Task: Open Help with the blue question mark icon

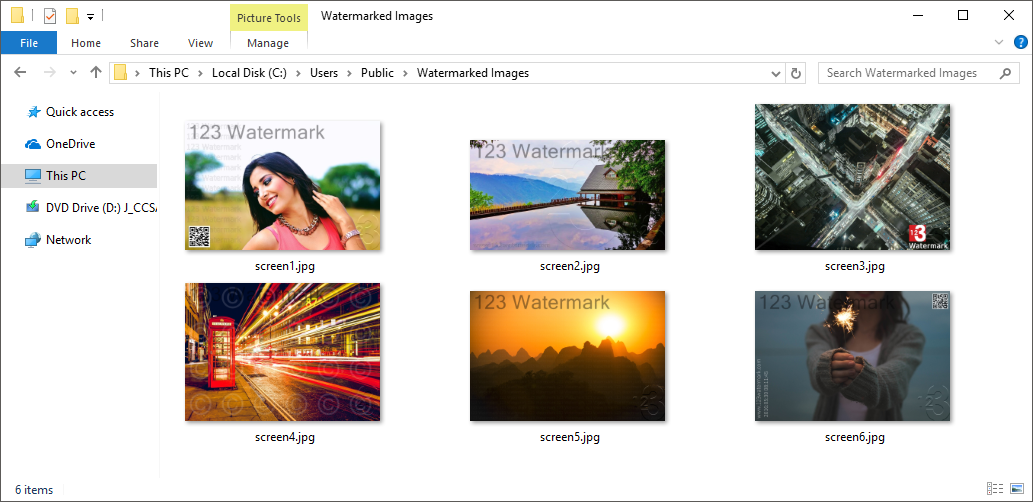Action: (x=1020, y=43)
